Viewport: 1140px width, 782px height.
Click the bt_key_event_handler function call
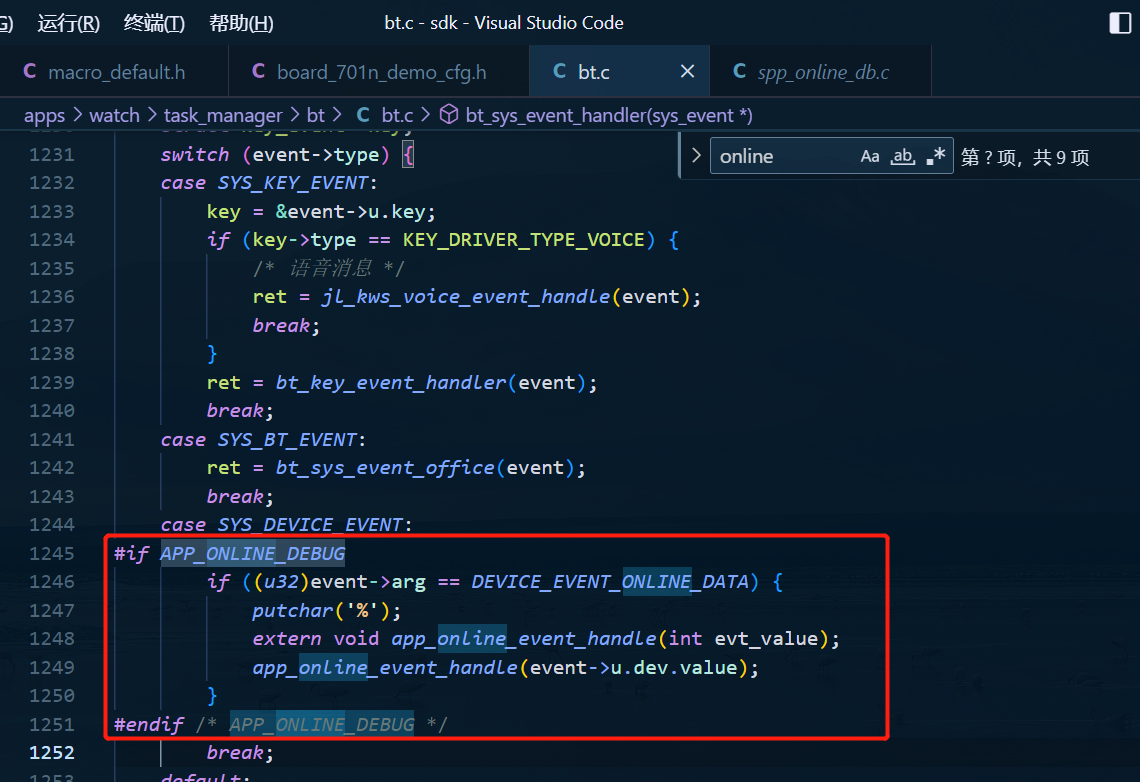390,382
